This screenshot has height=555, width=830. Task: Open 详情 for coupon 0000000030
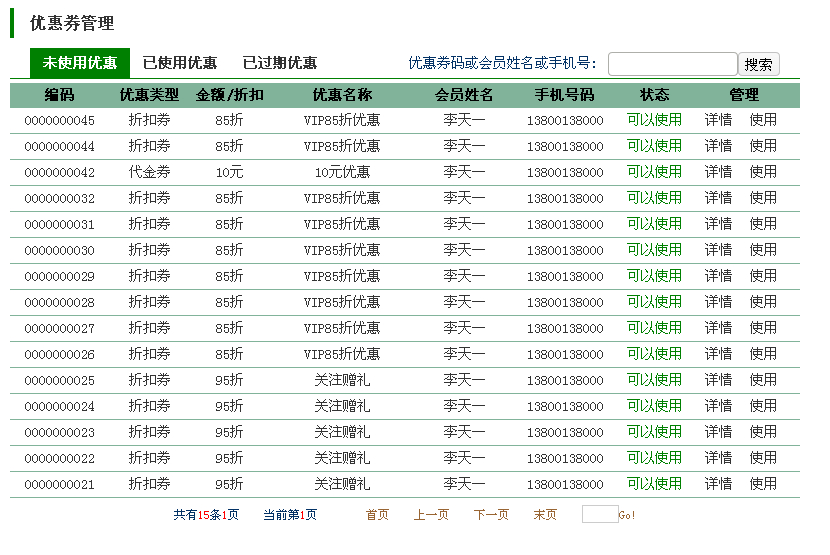[x=718, y=250]
